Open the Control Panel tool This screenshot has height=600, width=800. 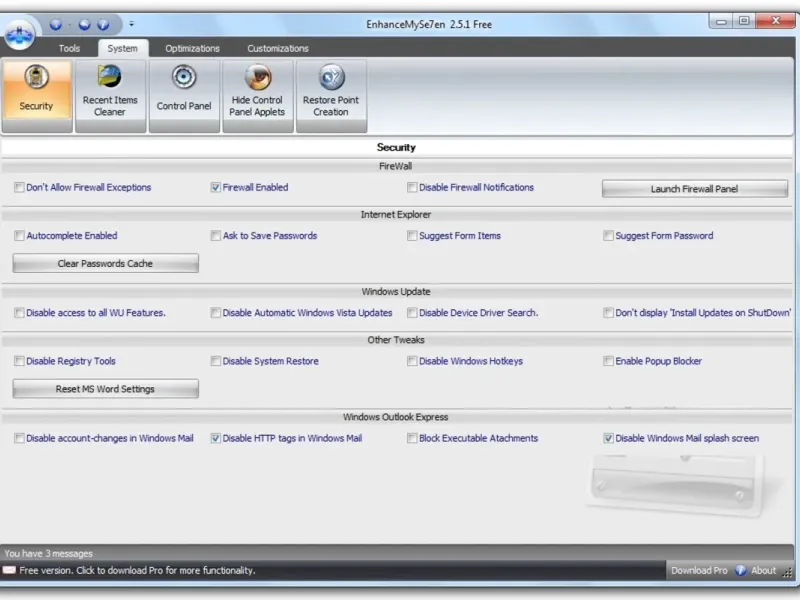[184, 96]
